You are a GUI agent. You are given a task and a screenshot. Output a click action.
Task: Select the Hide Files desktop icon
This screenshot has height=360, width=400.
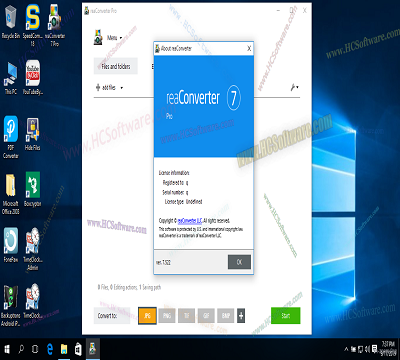33,134
